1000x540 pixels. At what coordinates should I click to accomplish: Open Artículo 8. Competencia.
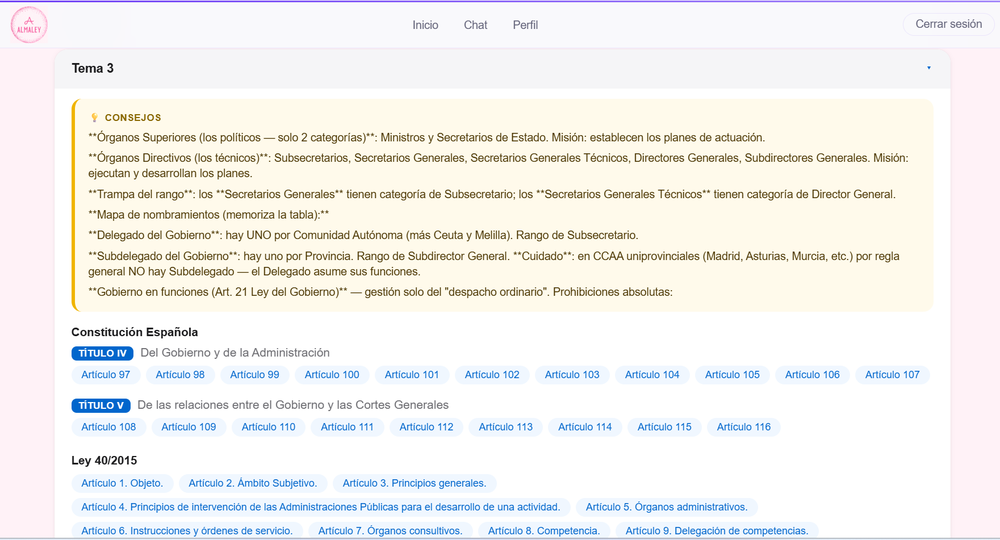pyautogui.click(x=544, y=531)
